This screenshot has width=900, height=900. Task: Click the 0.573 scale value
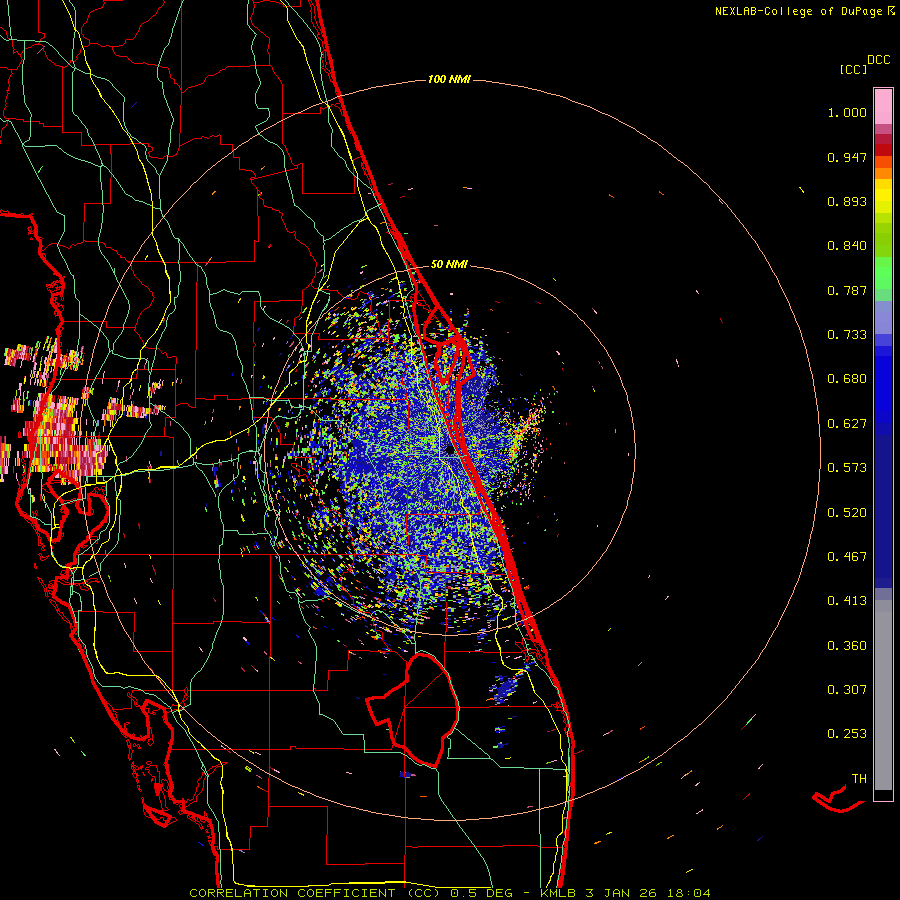(847, 468)
